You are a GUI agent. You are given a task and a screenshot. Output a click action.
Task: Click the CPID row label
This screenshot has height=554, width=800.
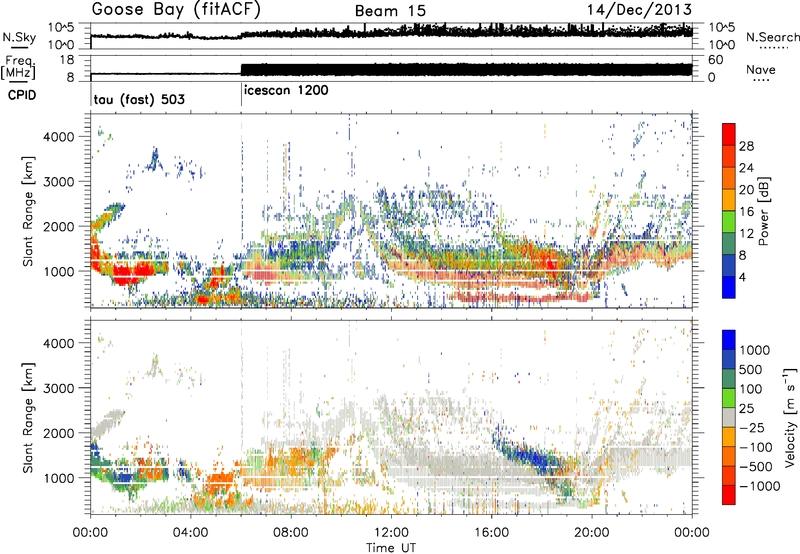click(22, 95)
